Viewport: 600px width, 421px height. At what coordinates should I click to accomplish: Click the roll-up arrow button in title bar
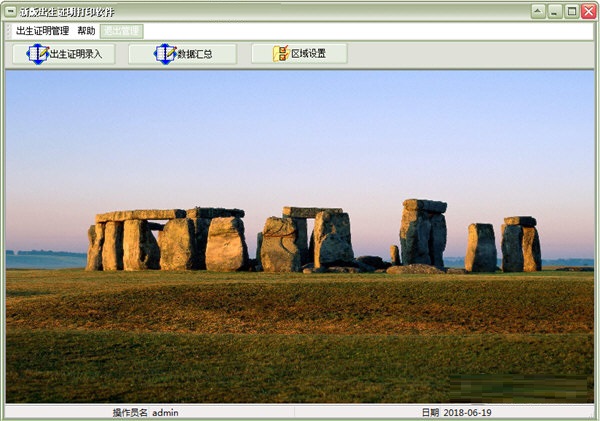tap(538, 11)
